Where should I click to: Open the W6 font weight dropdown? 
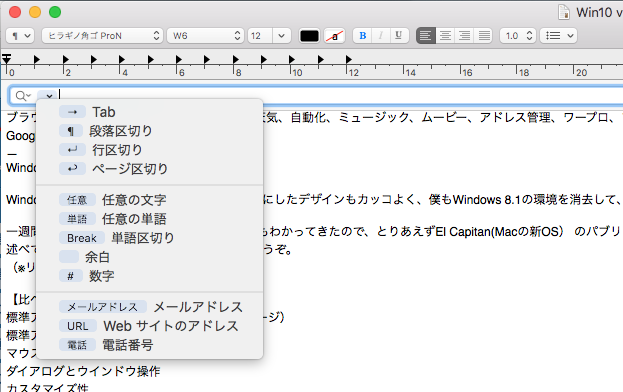[205, 36]
